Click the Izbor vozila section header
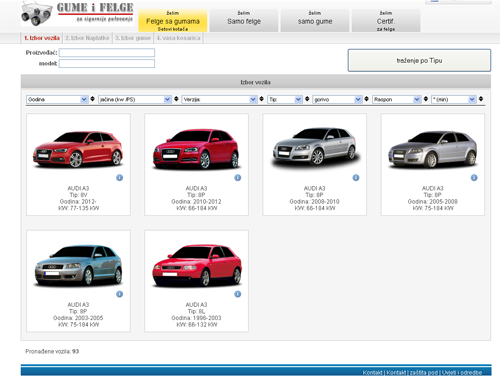 coord(256,82)
